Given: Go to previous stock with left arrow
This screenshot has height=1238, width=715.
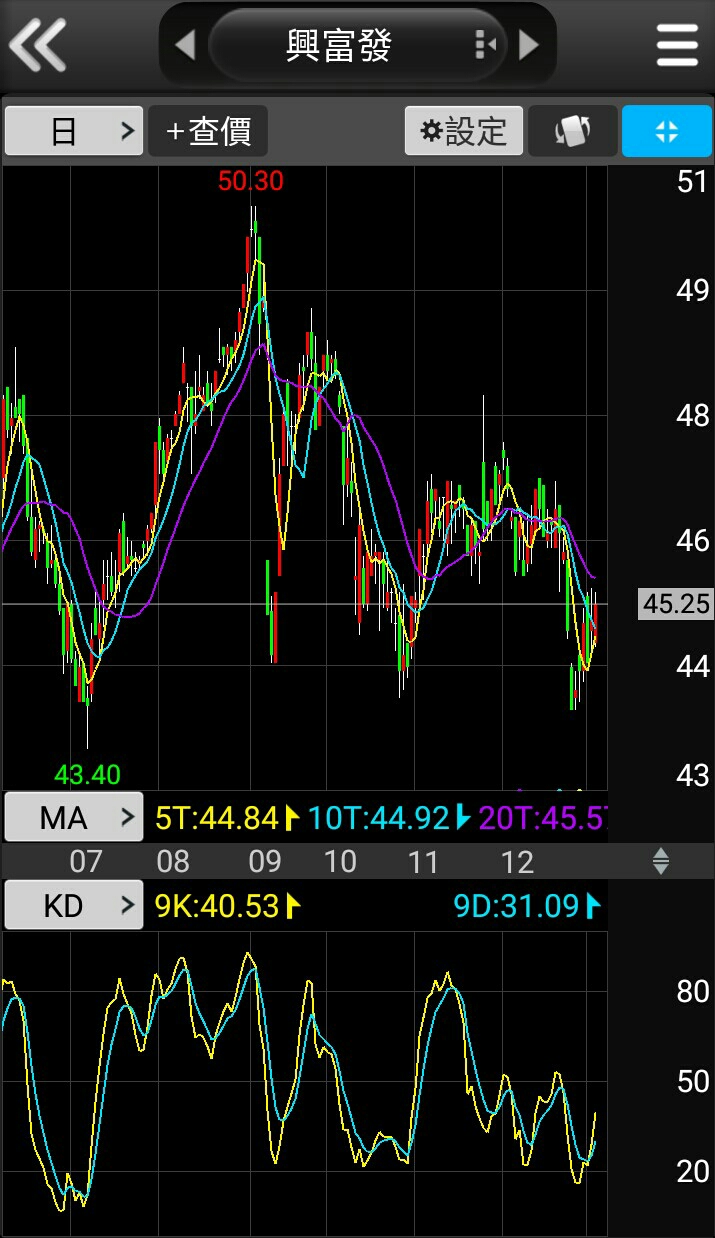Looking at the screenshot, I should (185, 44).
